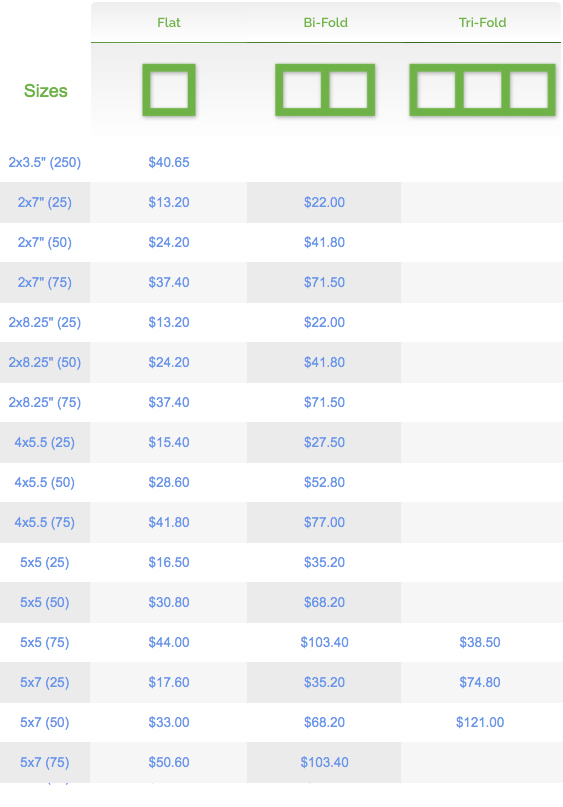Click the 4x5.5 (75) Bi-Fold price $77.00
563x807 pixels.
tap(324, 522)
